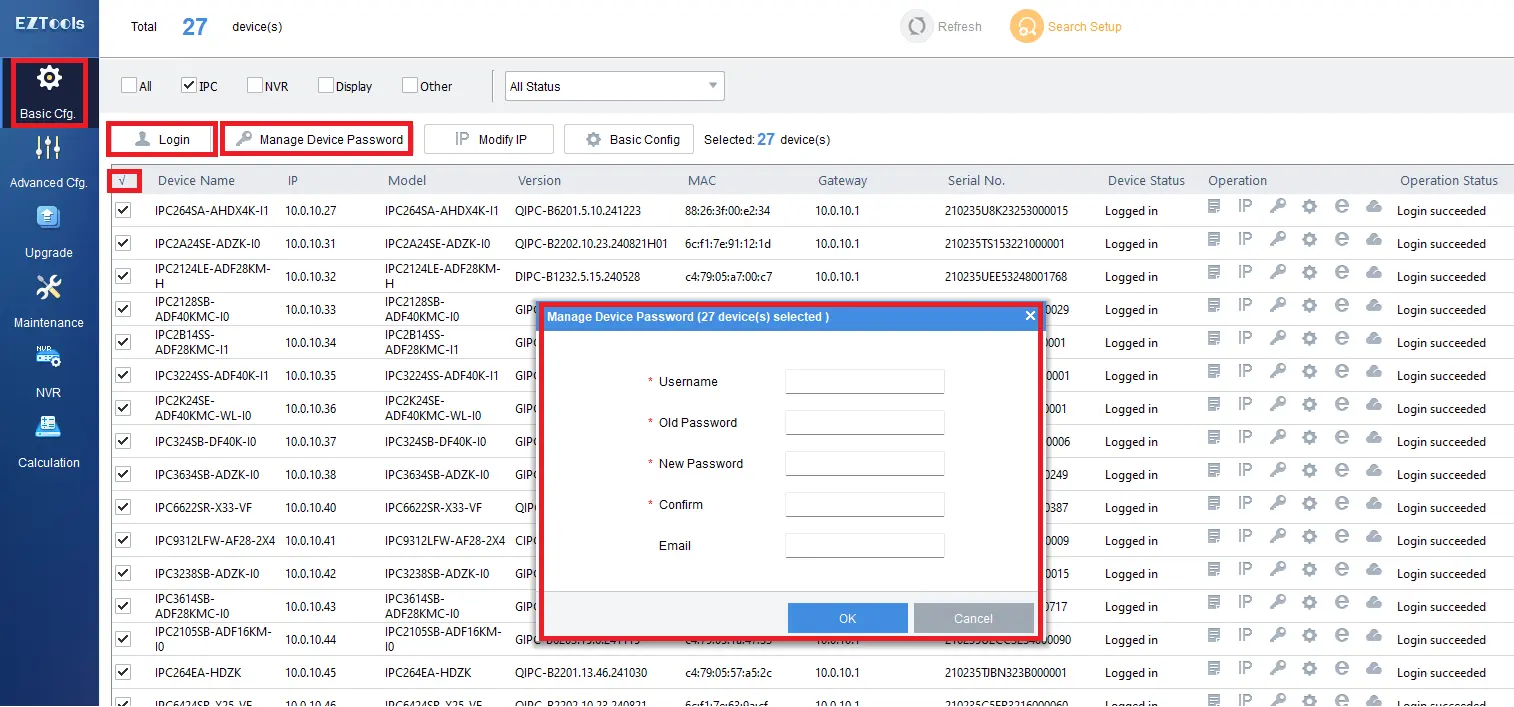
Task: Sort by Gateway column header
Action: click(843, 181)
